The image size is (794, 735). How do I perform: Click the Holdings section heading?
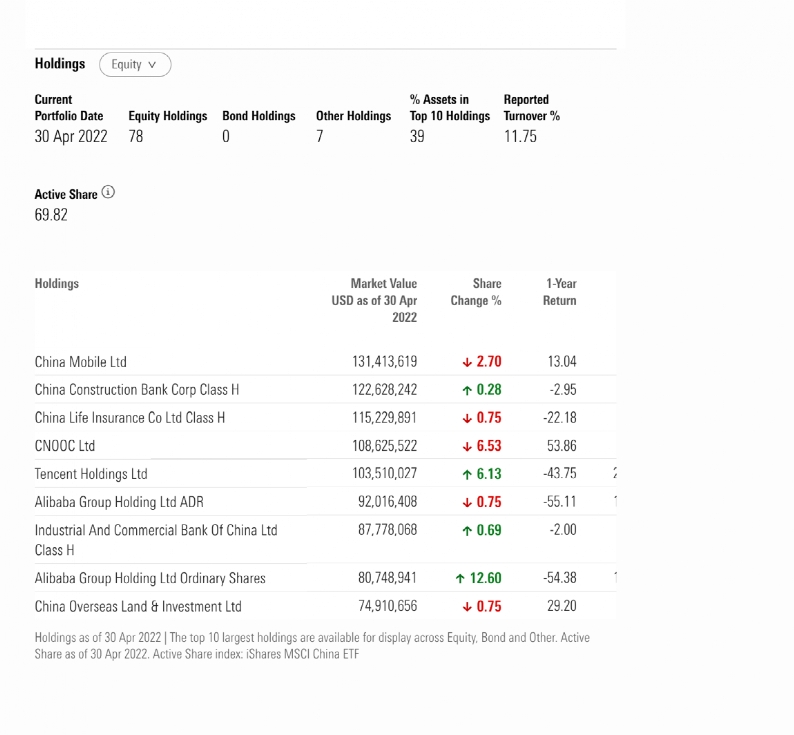click(x=60, y=64)
